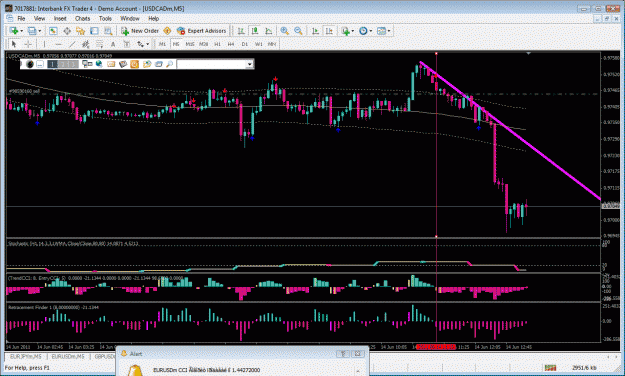Set timeframe to D1
Viewport: 625px width, 376px height.
245,44
